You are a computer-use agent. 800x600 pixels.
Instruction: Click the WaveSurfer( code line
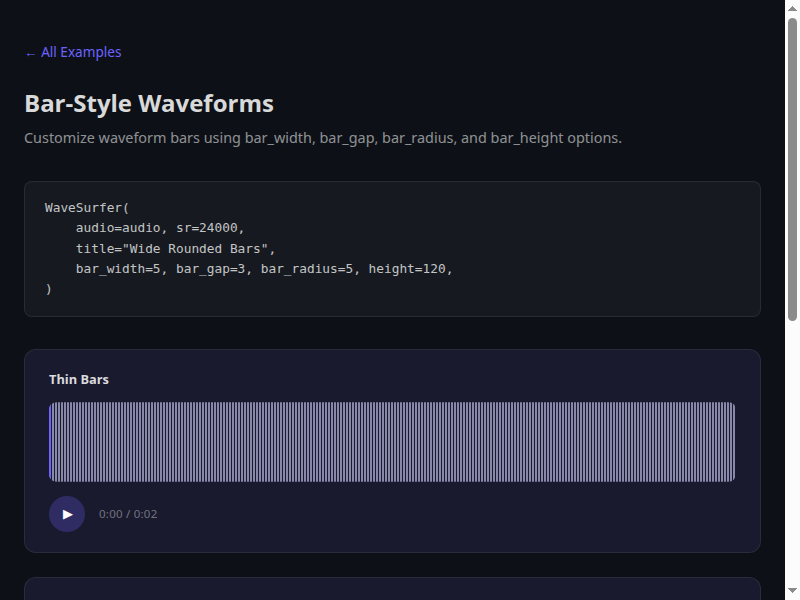click(87, 208)
